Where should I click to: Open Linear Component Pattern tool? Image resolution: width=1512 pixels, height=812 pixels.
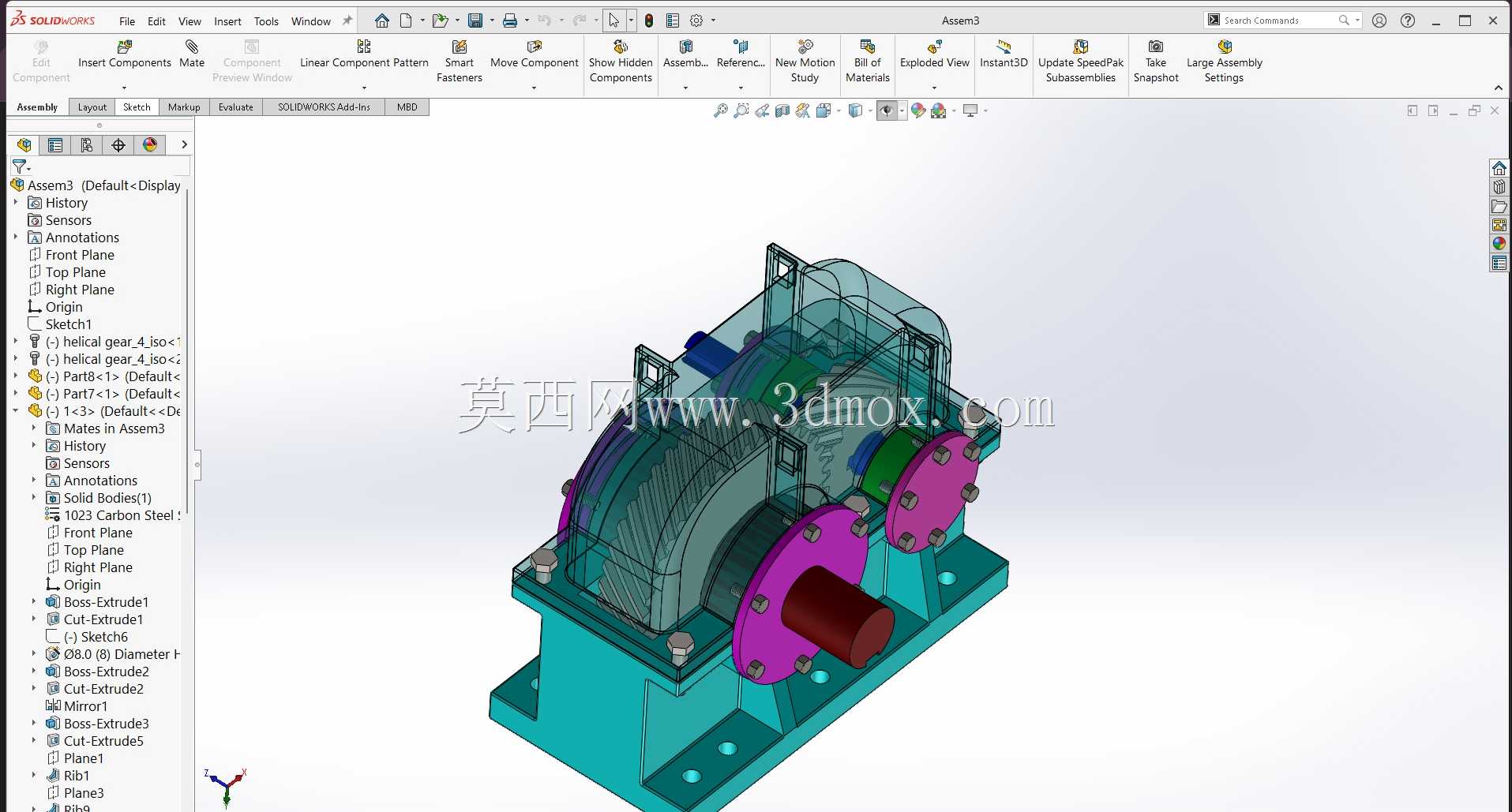click(x=364, y=54)
